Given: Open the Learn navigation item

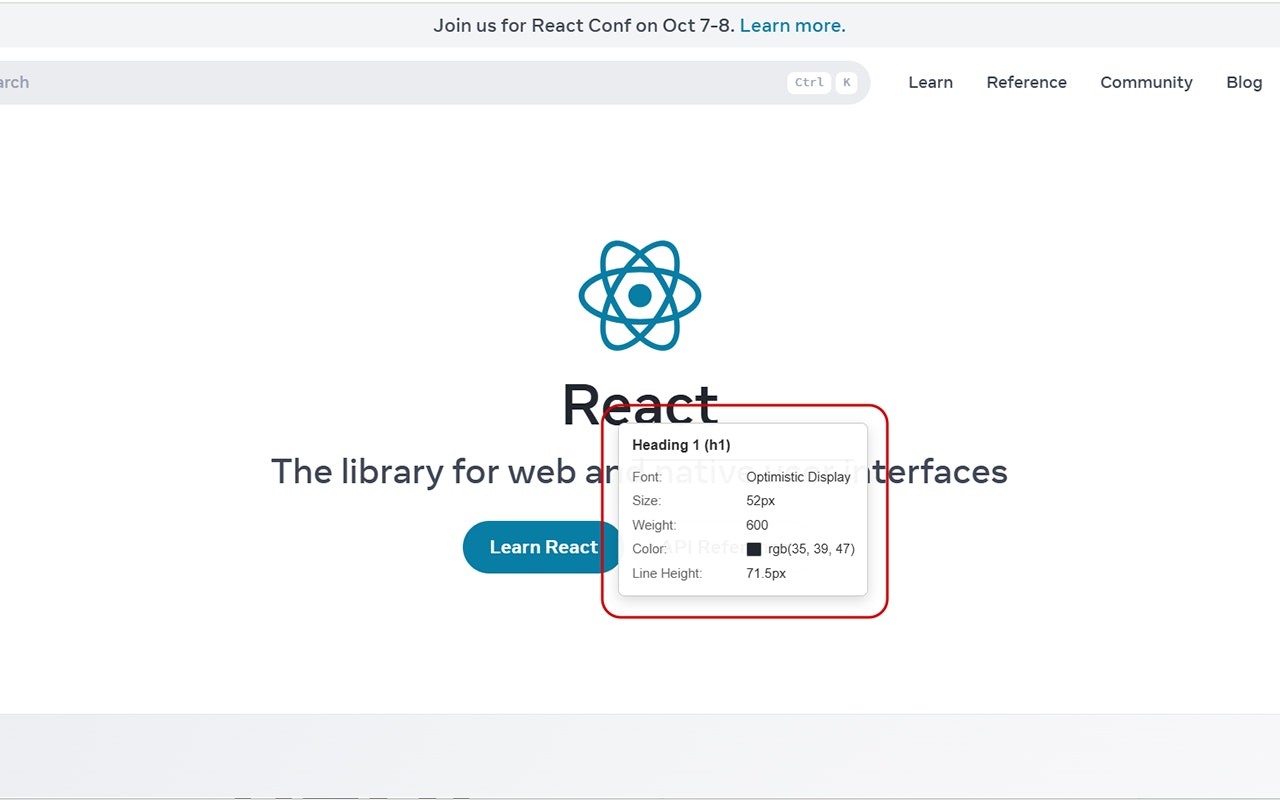Looking at the screenshot, I should point(930,82).
